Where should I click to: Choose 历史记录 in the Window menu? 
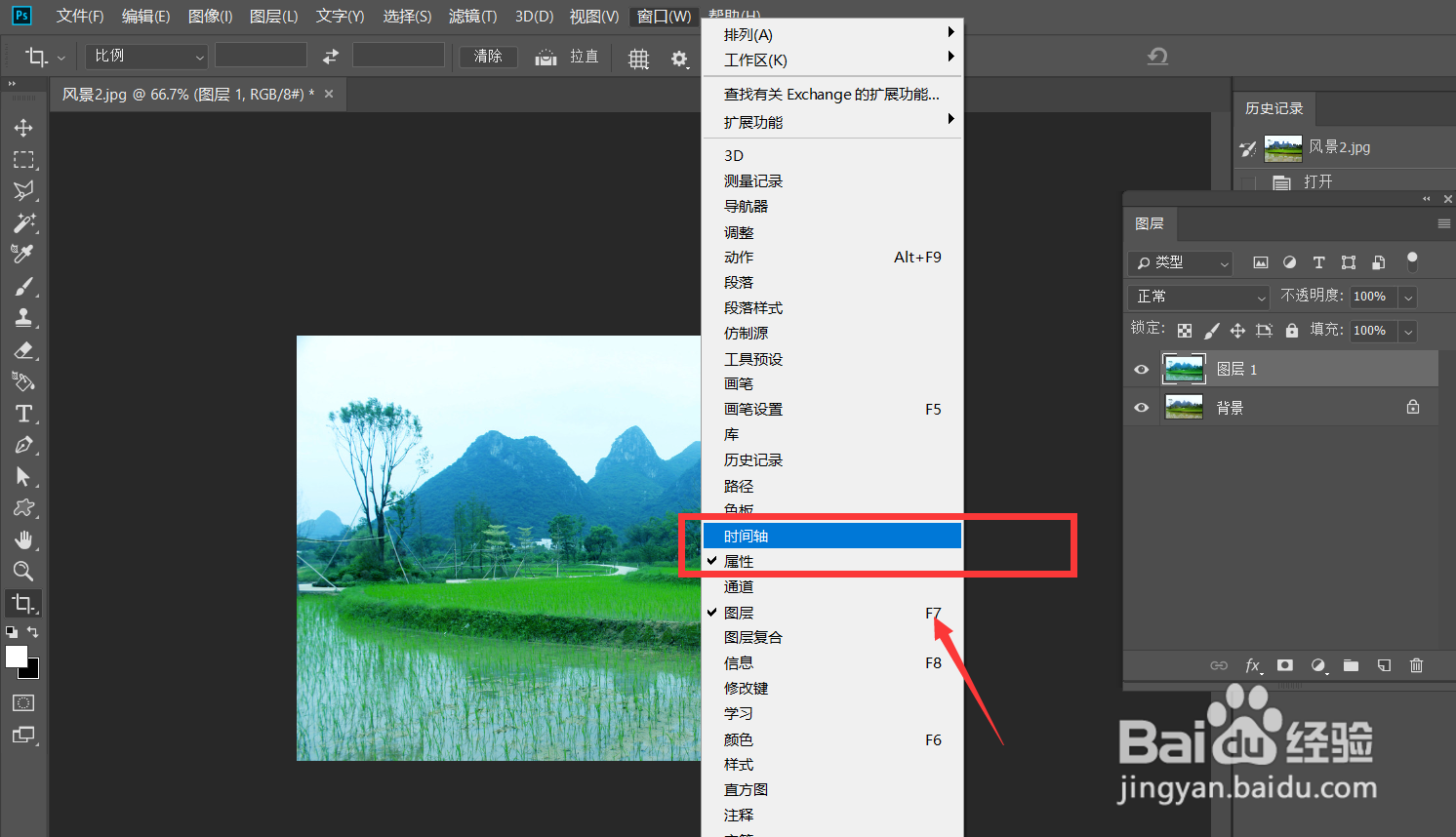tap(832, 459)
